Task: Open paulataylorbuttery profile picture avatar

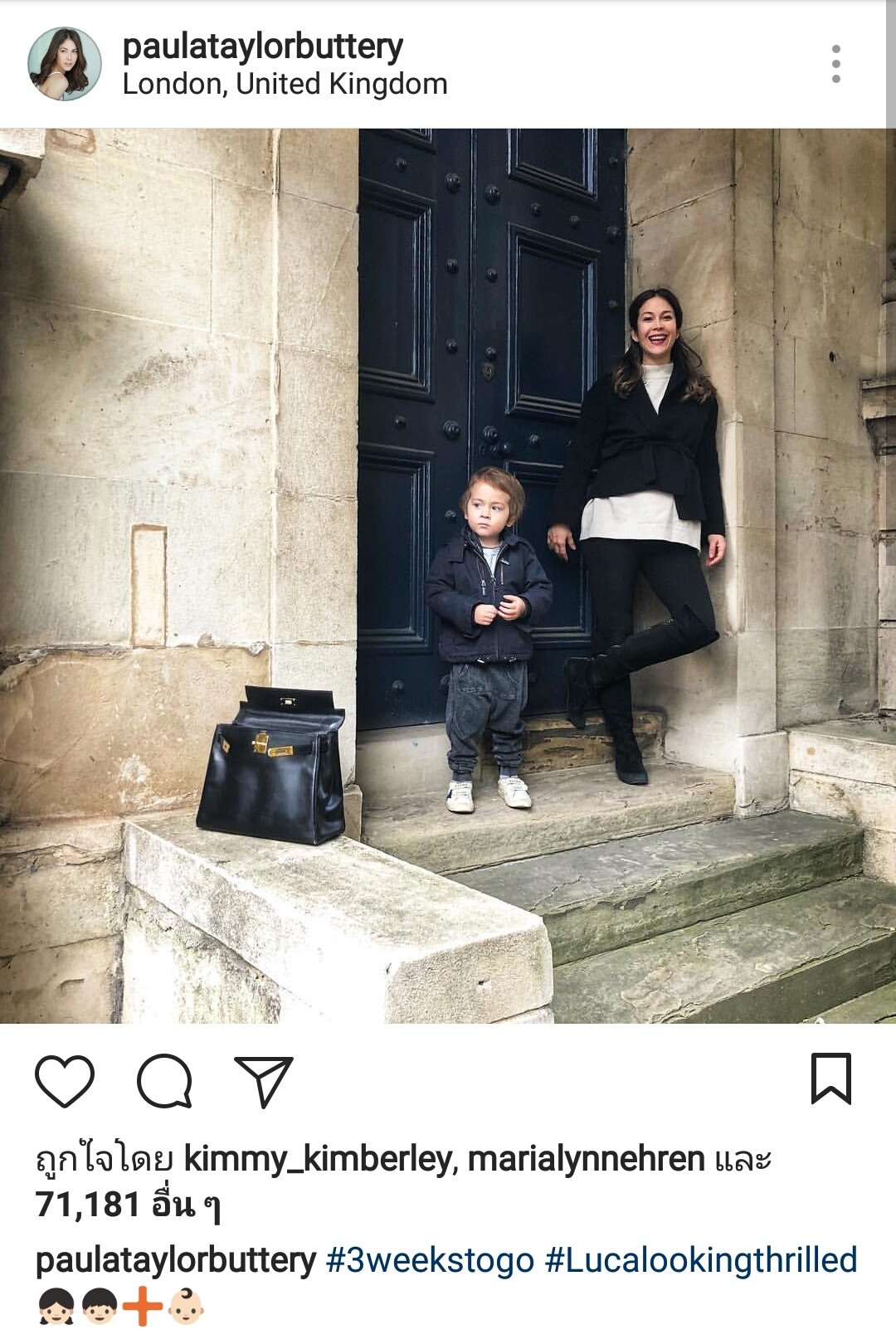Action: click(65, 64)
